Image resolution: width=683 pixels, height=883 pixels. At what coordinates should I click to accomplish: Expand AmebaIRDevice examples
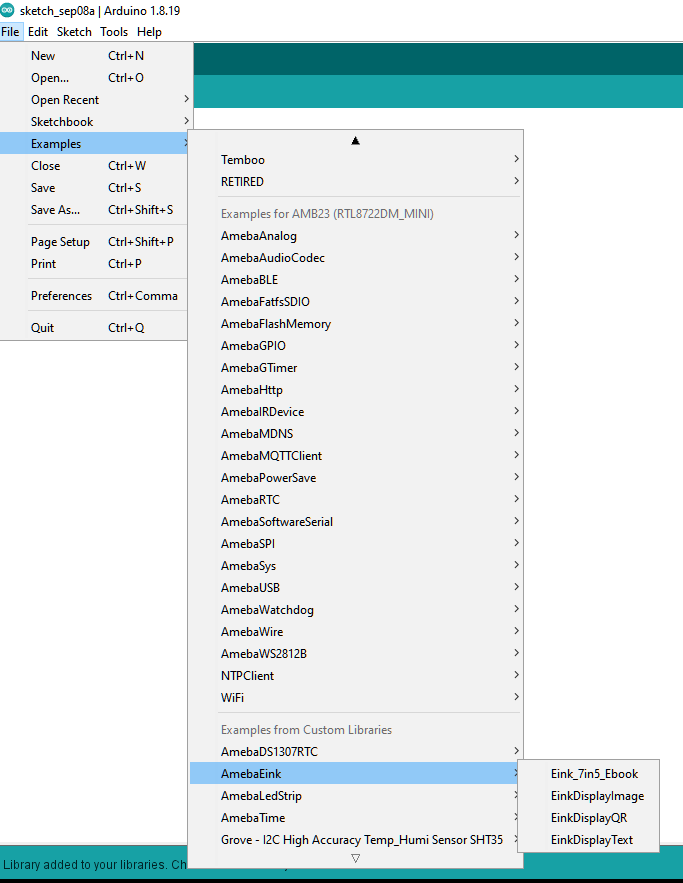click(x=356, y=411)
